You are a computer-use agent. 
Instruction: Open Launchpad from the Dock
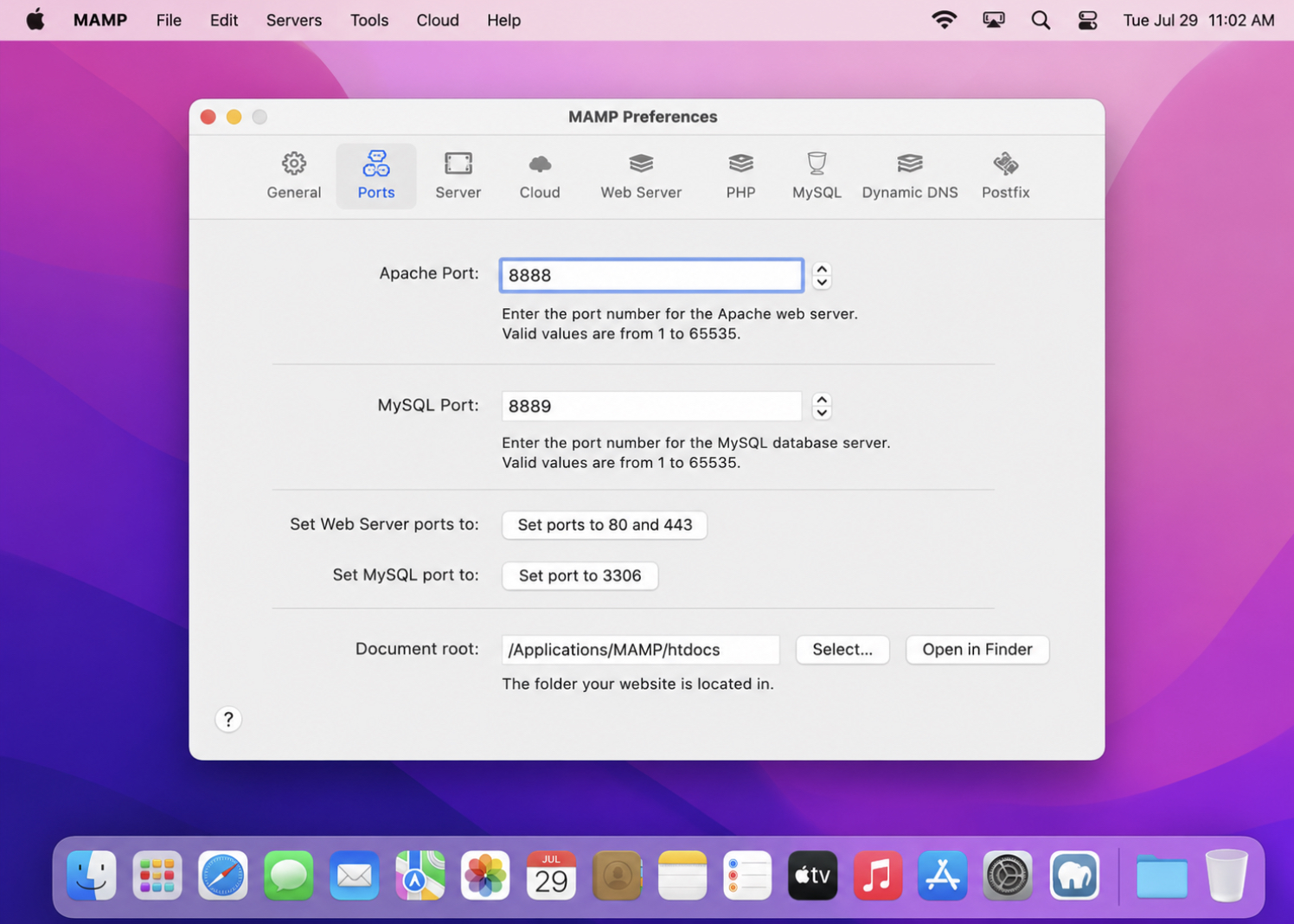tap(157, 876)
